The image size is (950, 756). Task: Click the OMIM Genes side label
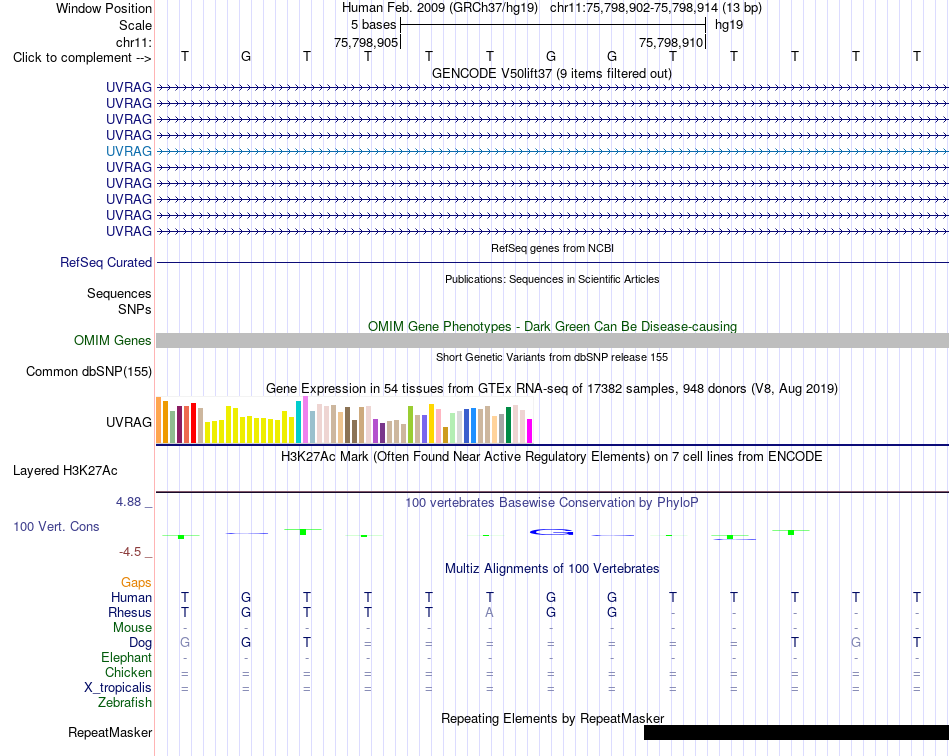click(x=112, y=340)
